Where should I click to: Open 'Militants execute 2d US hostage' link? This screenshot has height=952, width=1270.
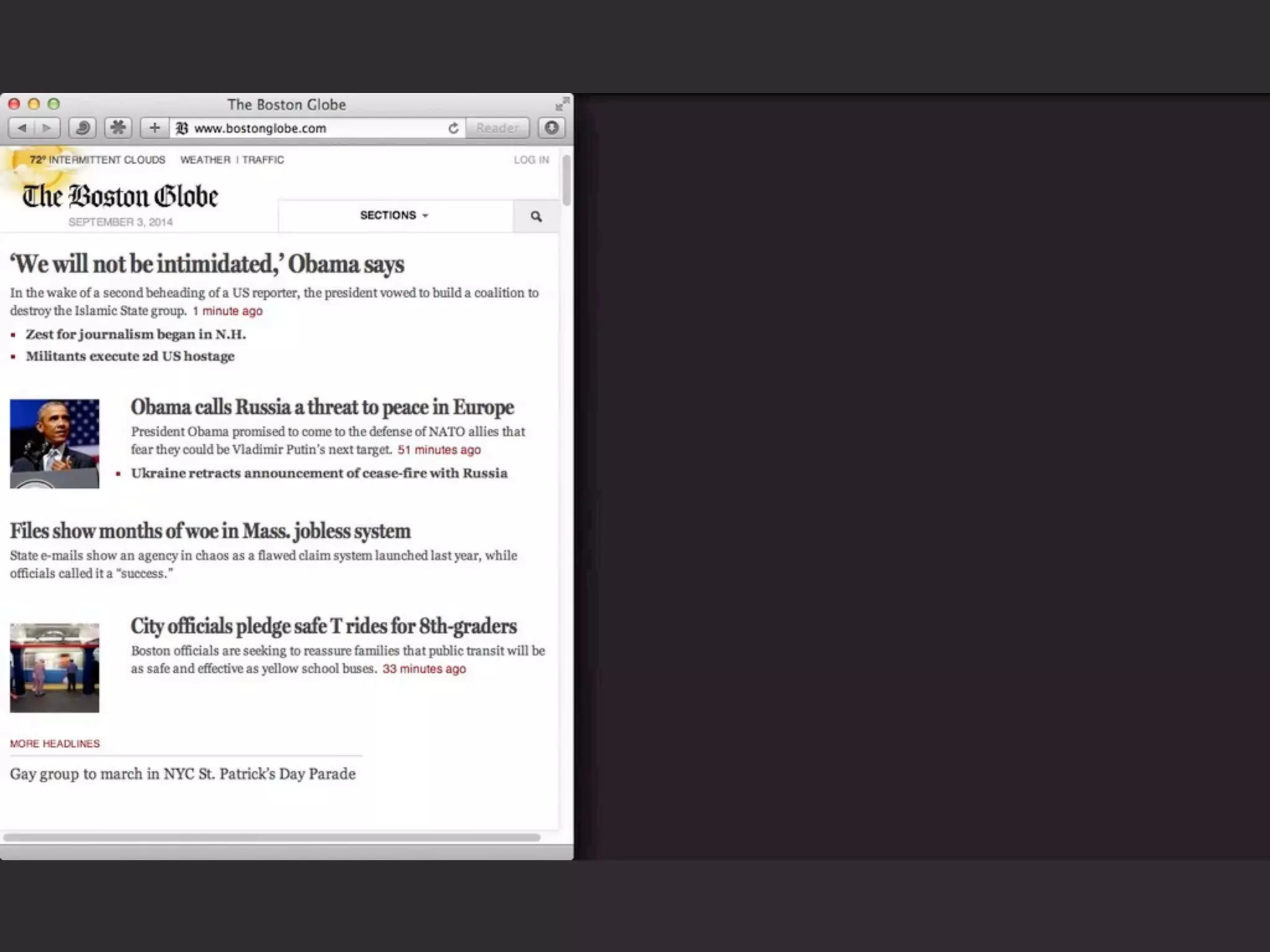point(130,356)
